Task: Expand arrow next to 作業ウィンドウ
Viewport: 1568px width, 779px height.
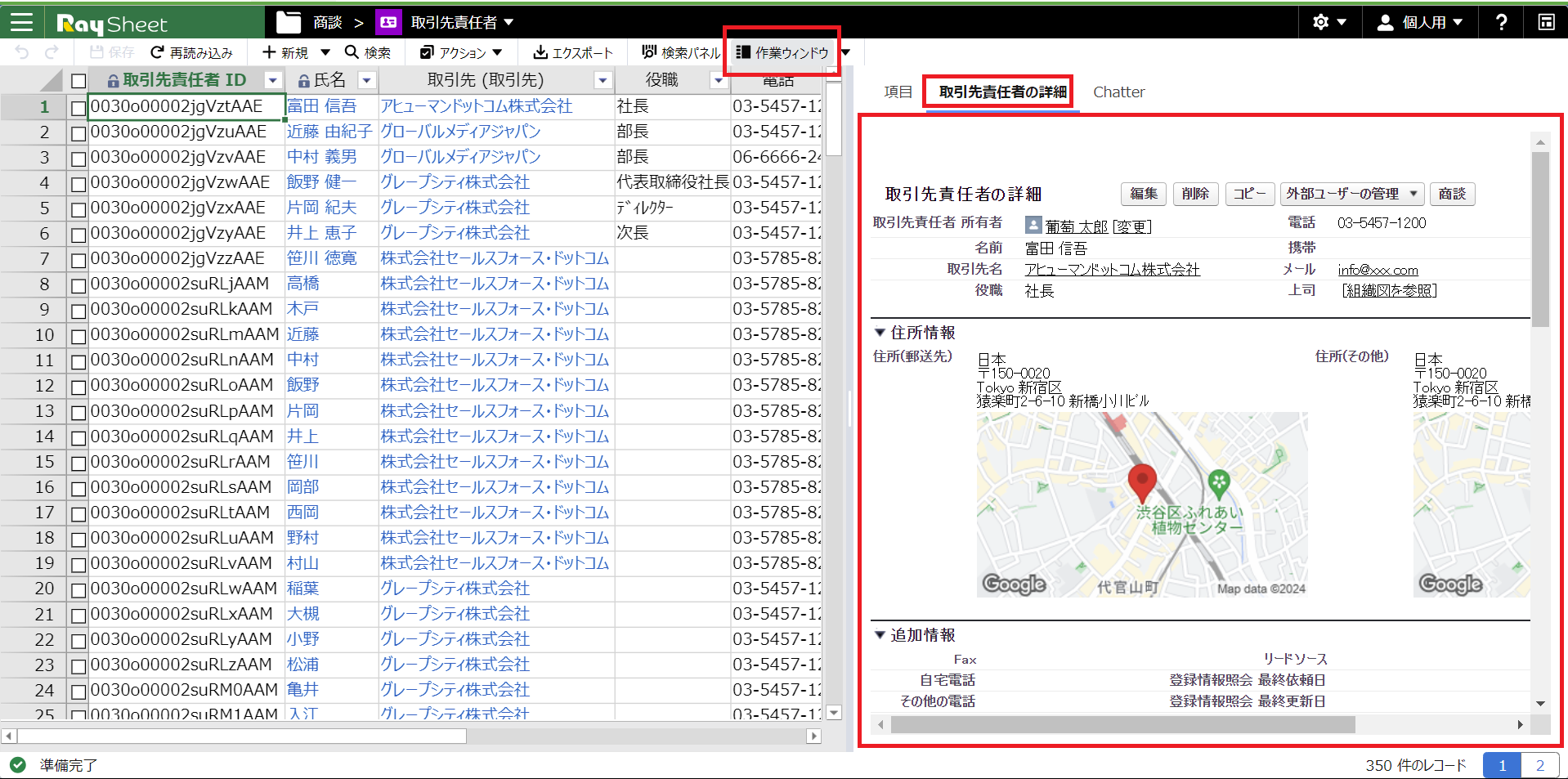Action: point(846,52)
